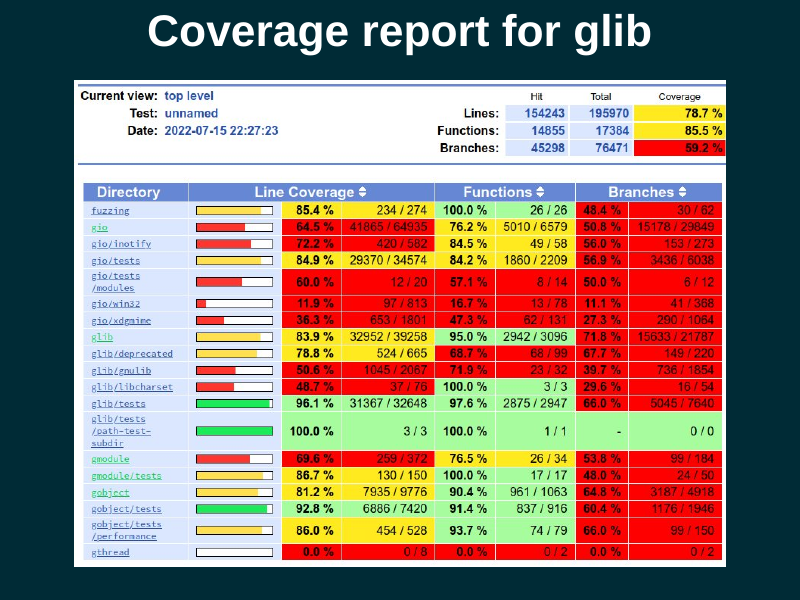Open the gobject directory report

pos(110,493)
